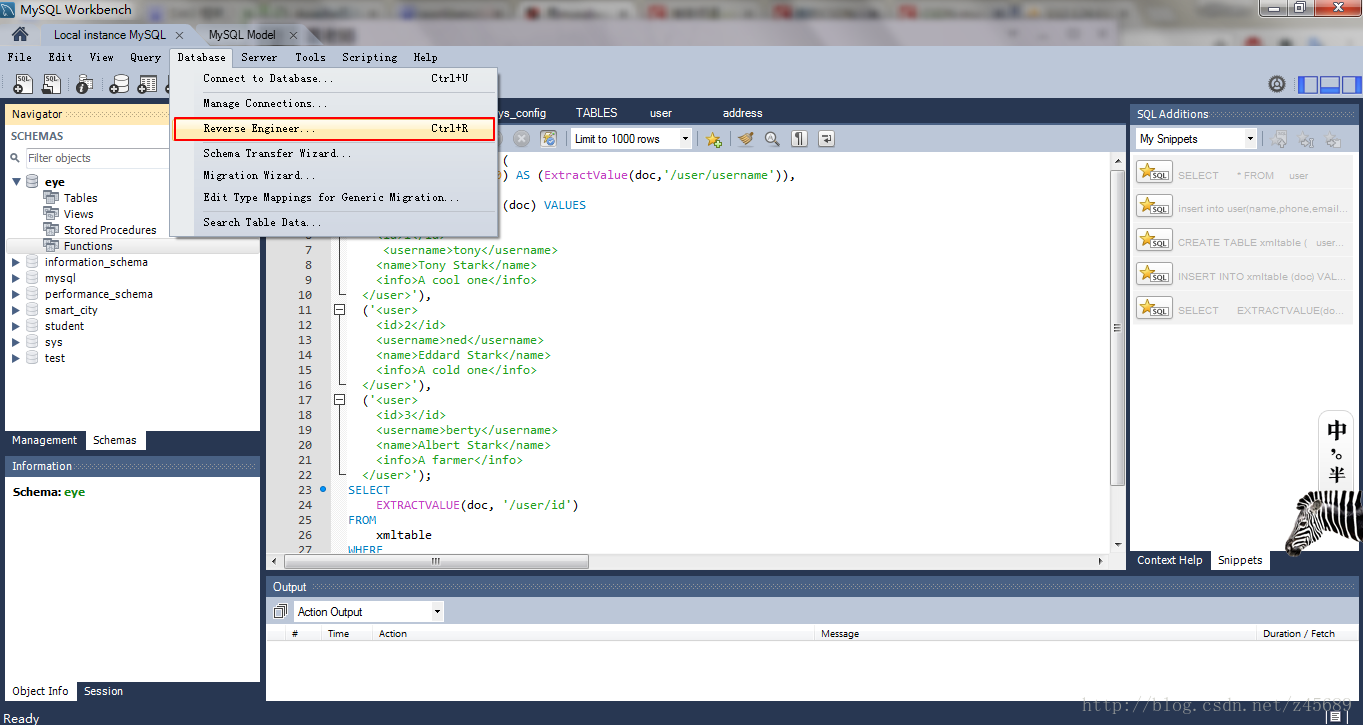Switch to the Session tab
The image size is (1363, 725).
tap(103, 691)
